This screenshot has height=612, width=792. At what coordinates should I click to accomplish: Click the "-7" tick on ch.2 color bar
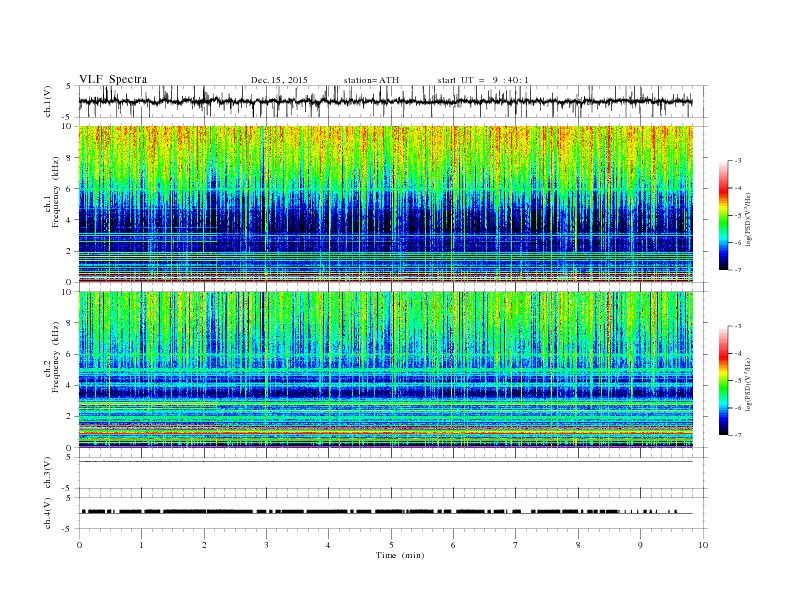[x=738, y=435]
